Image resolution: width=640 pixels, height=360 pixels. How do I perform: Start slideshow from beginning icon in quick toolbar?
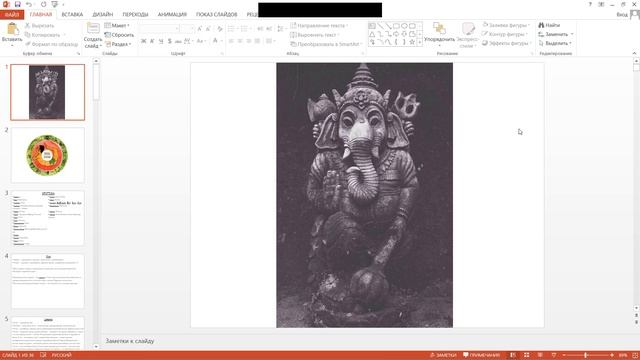[54, 4]
